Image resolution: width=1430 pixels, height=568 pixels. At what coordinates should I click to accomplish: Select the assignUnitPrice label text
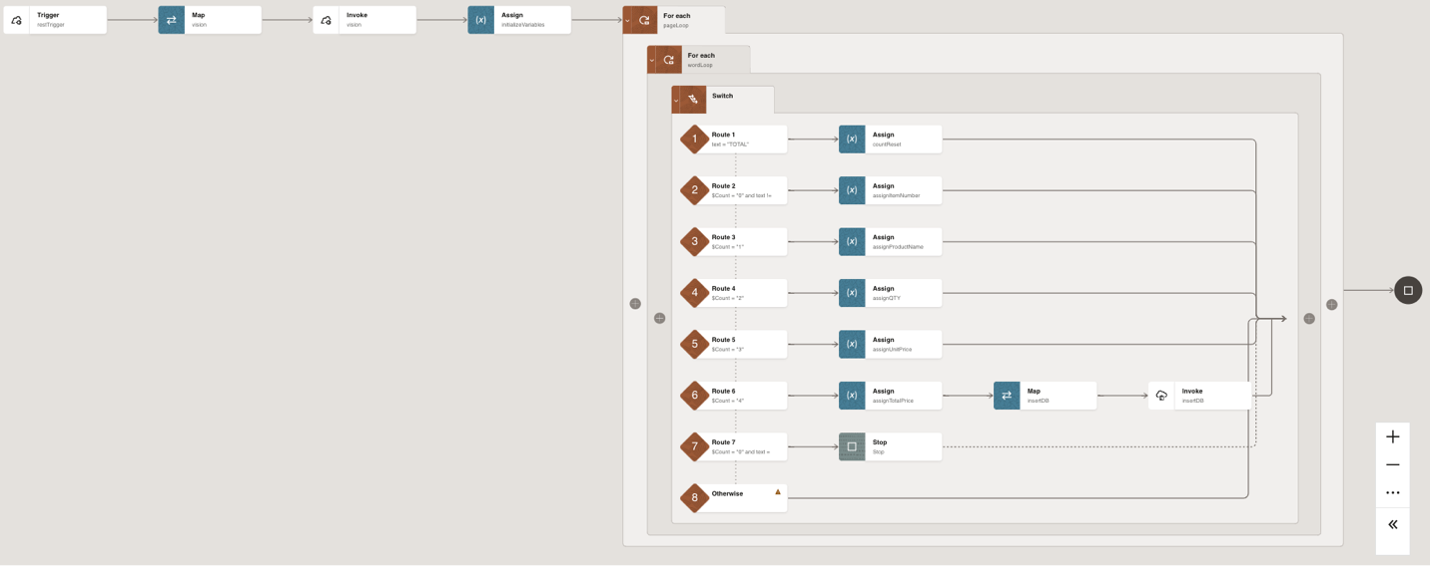[x=892, y=349]
